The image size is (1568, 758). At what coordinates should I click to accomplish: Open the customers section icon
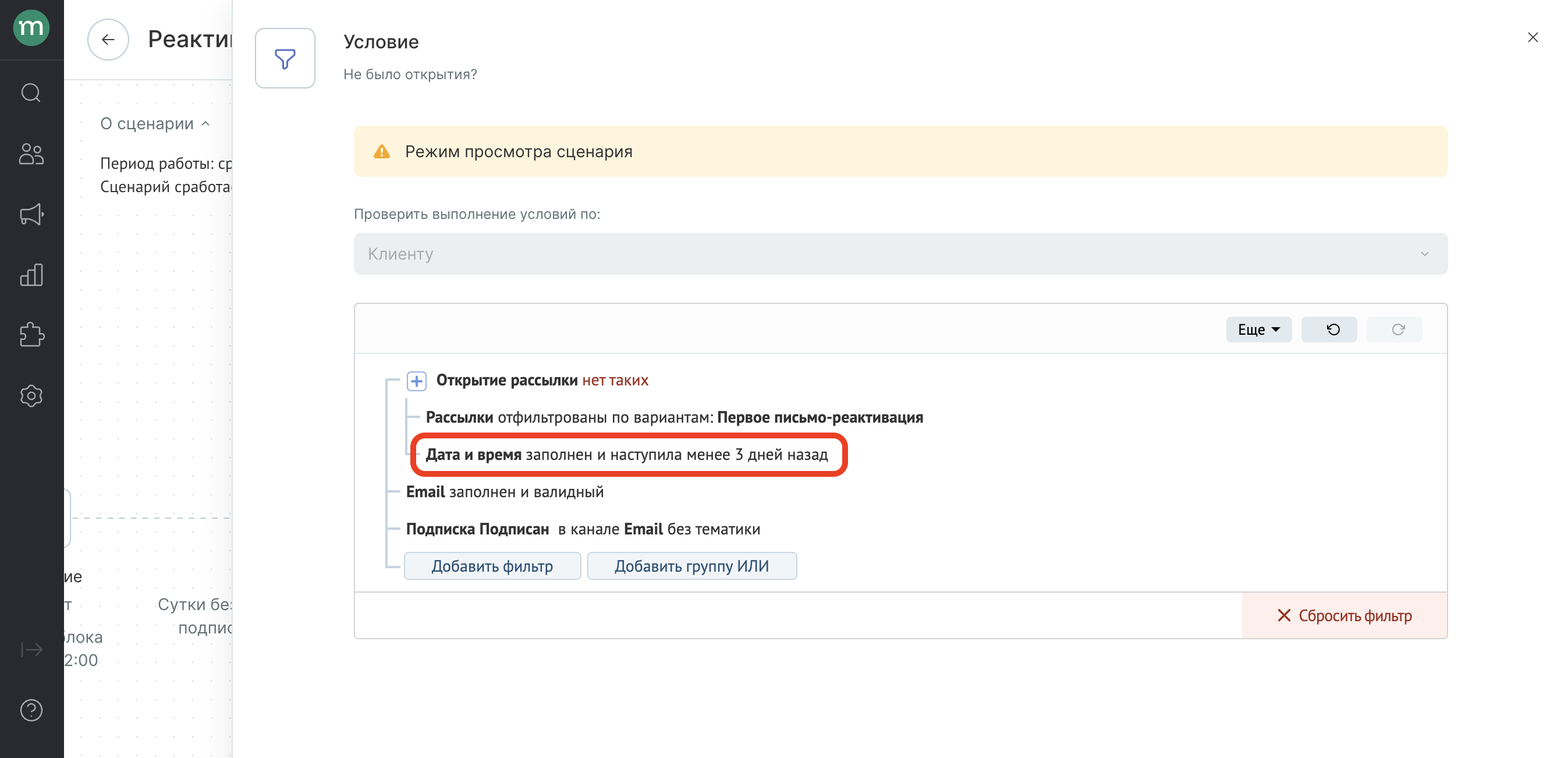(x=31, y=154)
